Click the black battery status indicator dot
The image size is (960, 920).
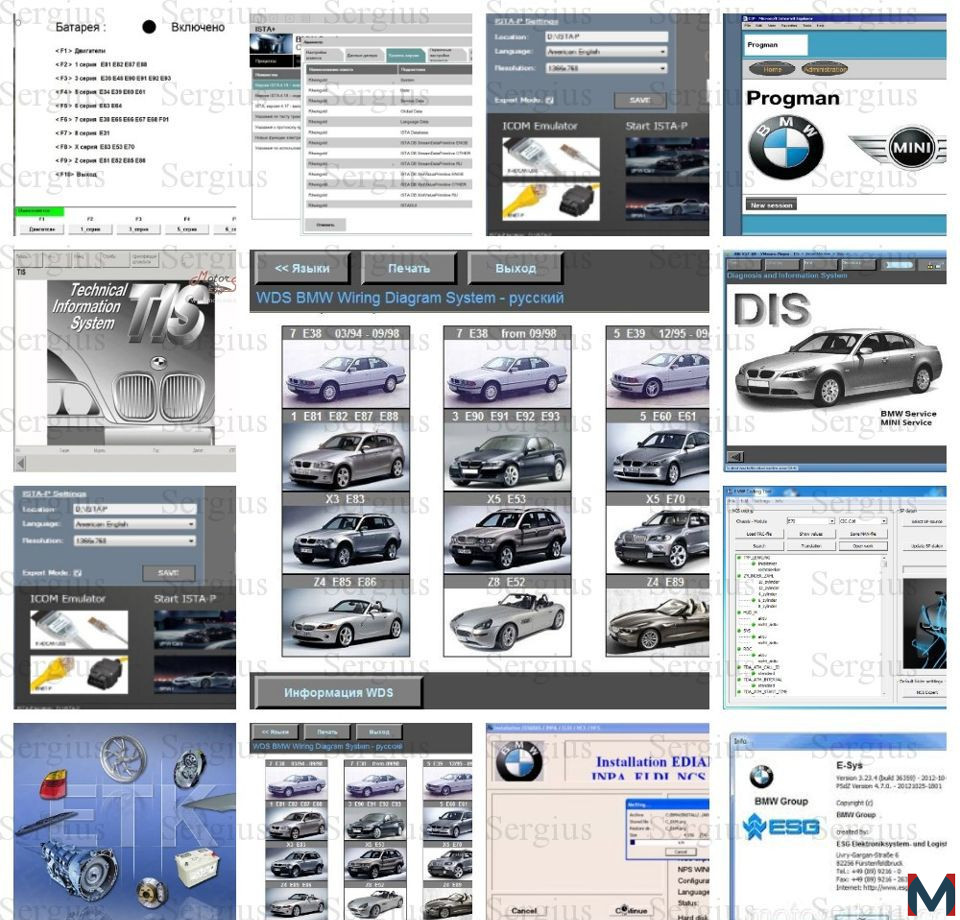click(x=148, y=27)
